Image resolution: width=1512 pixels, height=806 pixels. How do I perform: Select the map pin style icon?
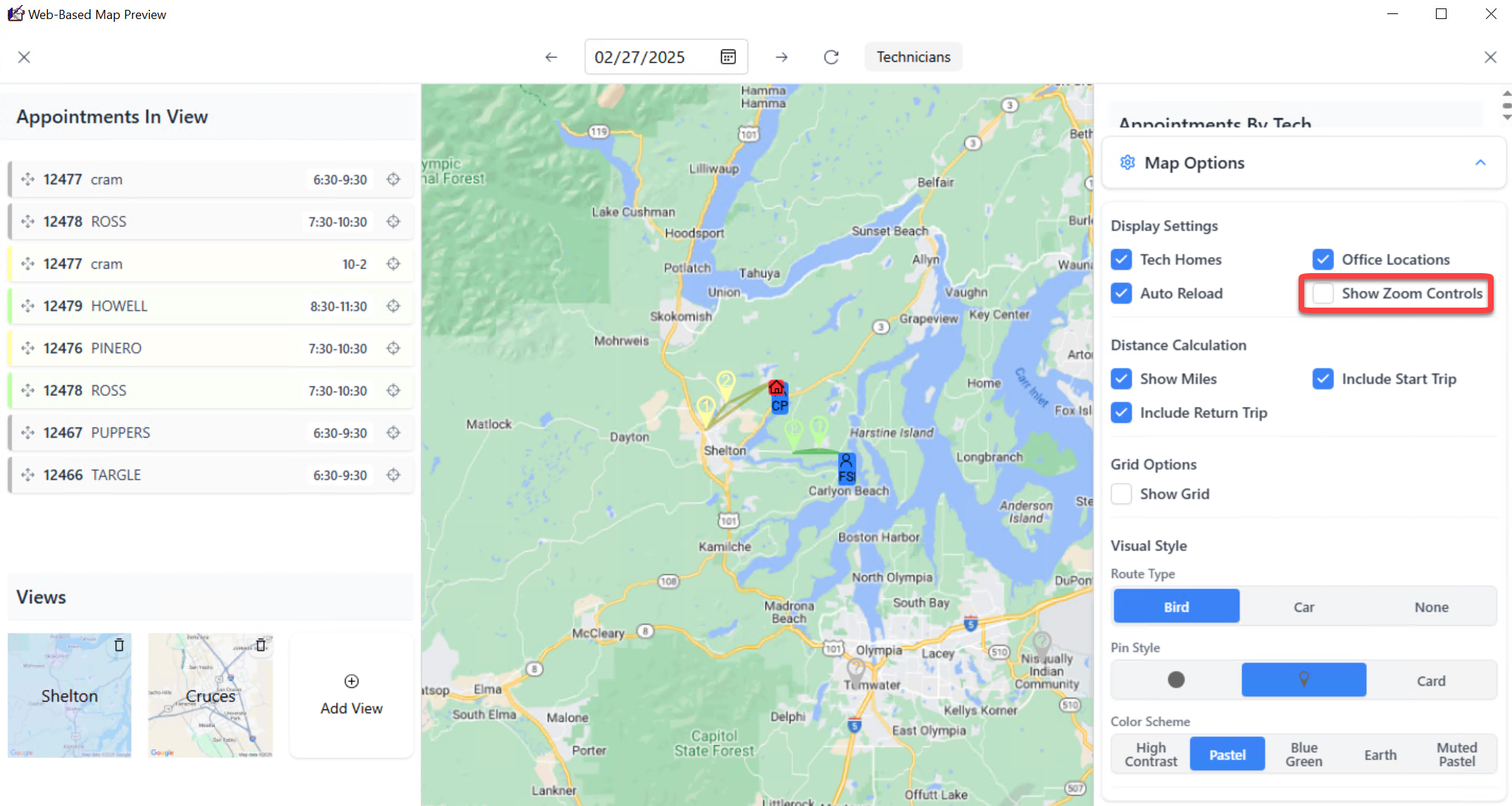(1304, 679)
